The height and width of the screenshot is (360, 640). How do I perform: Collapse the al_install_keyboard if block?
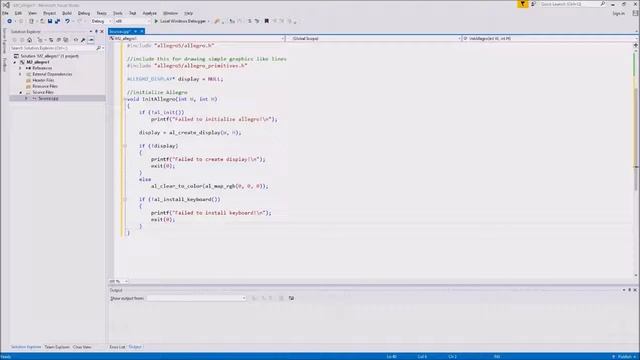(125, 199)
